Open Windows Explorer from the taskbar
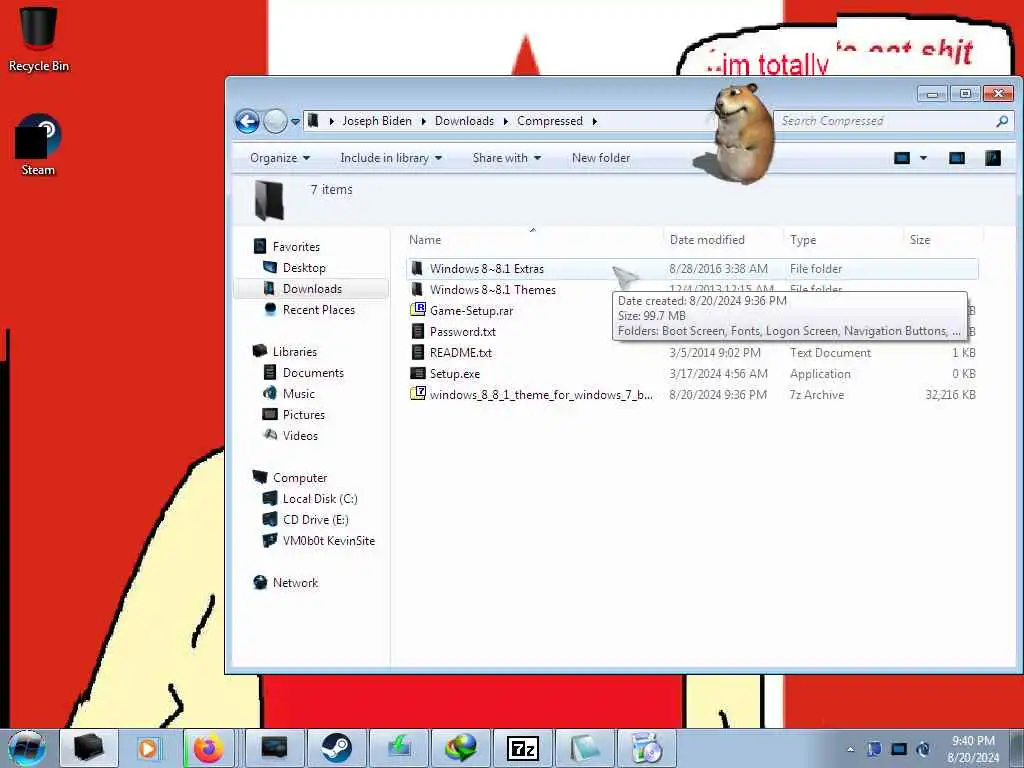Image resolution: width=1024 pixels, height=768 pixels. pos(89,748)
